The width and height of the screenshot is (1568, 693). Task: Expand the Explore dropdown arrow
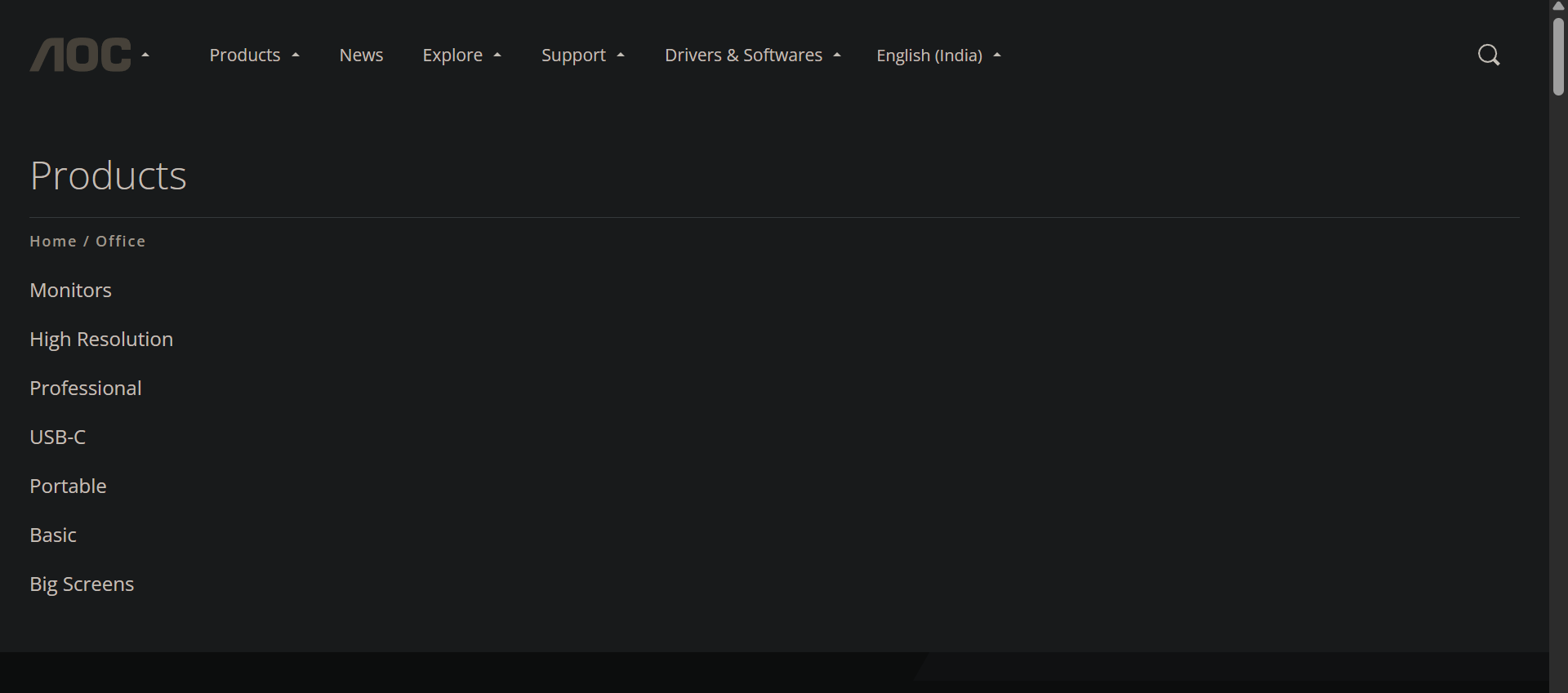point(497,56)
